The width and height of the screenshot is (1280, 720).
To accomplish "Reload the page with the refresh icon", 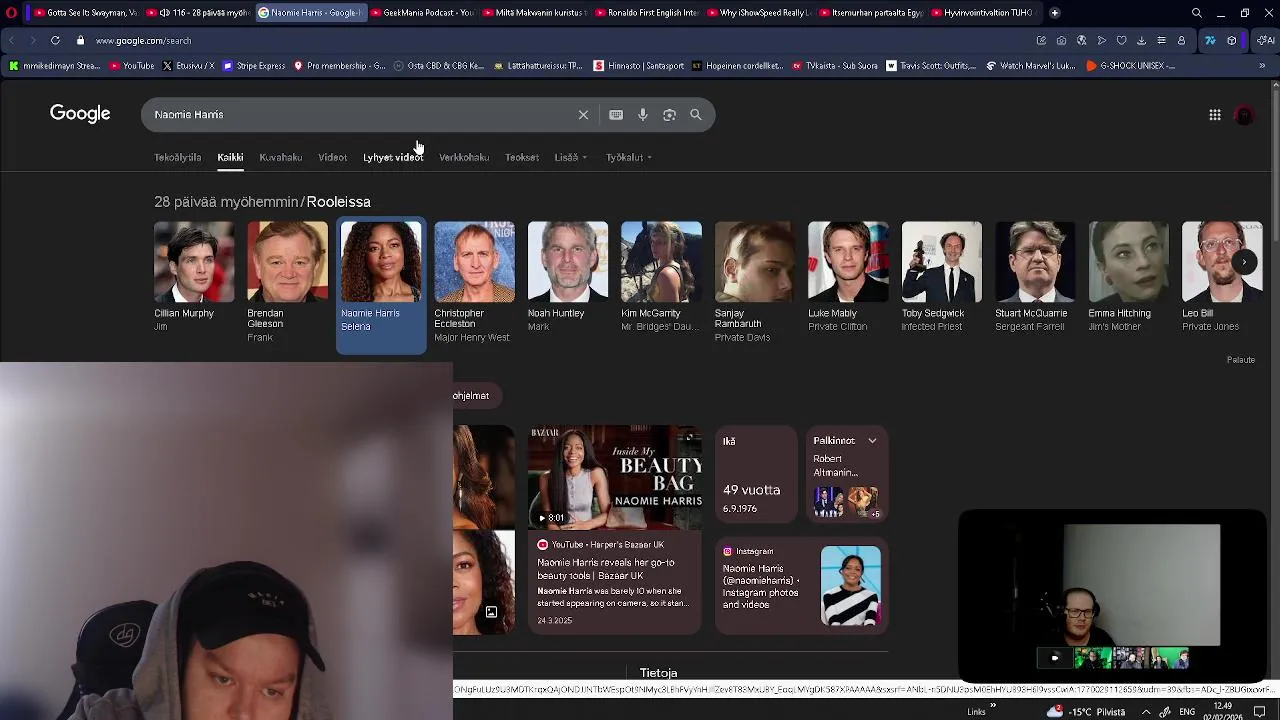I will point(55,41).
